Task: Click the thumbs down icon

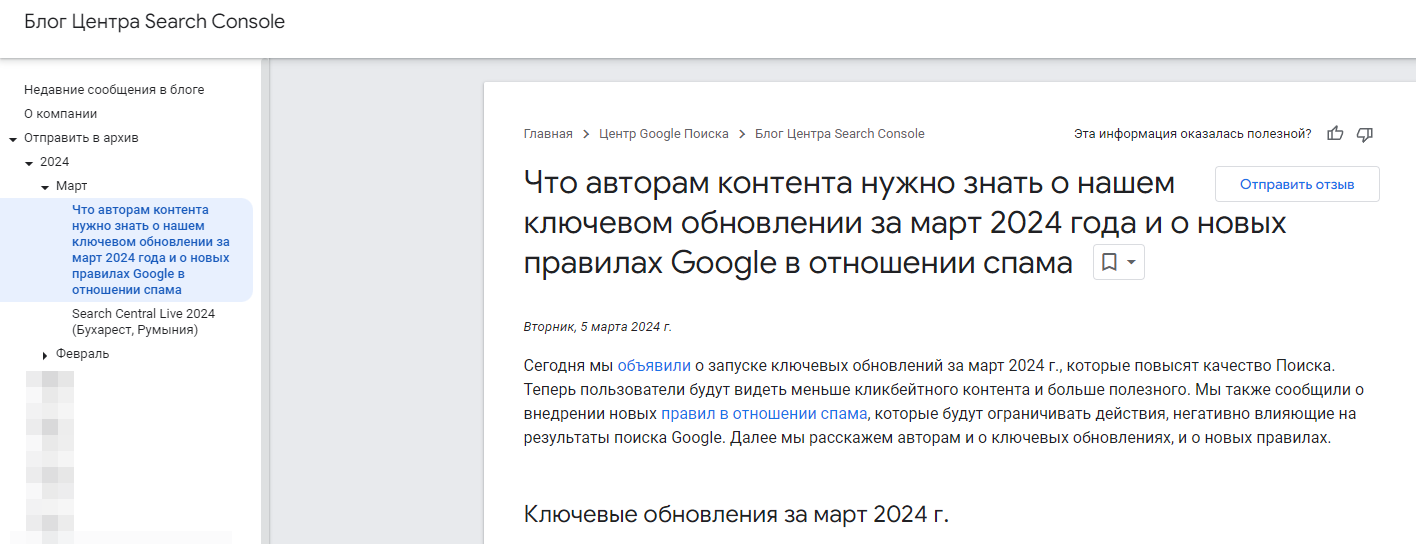Action: tap(1365, 134)
